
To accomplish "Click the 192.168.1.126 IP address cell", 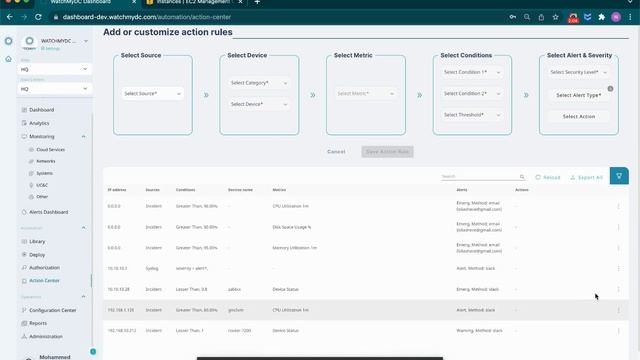I will (x=121, y=310).
